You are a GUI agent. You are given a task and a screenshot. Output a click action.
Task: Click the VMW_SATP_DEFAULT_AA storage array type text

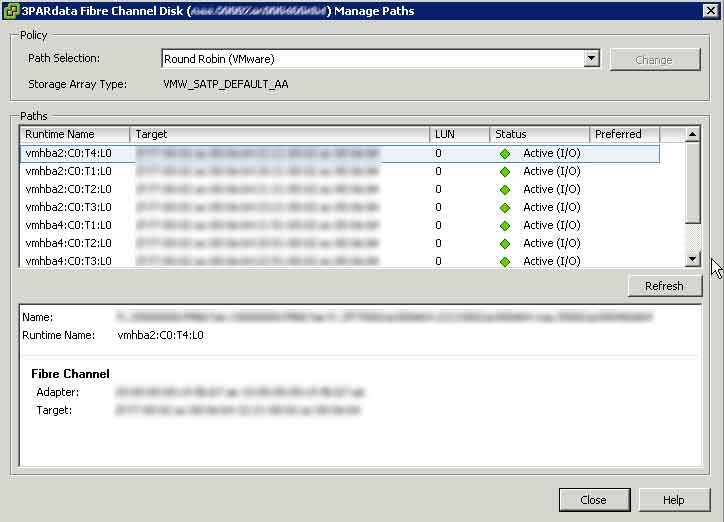226,84
